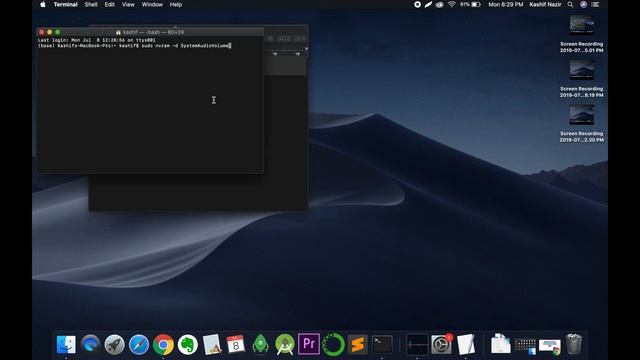Open the waveform app icon in Dock
The height and width of the screenshot is (360, 640).
417,344
